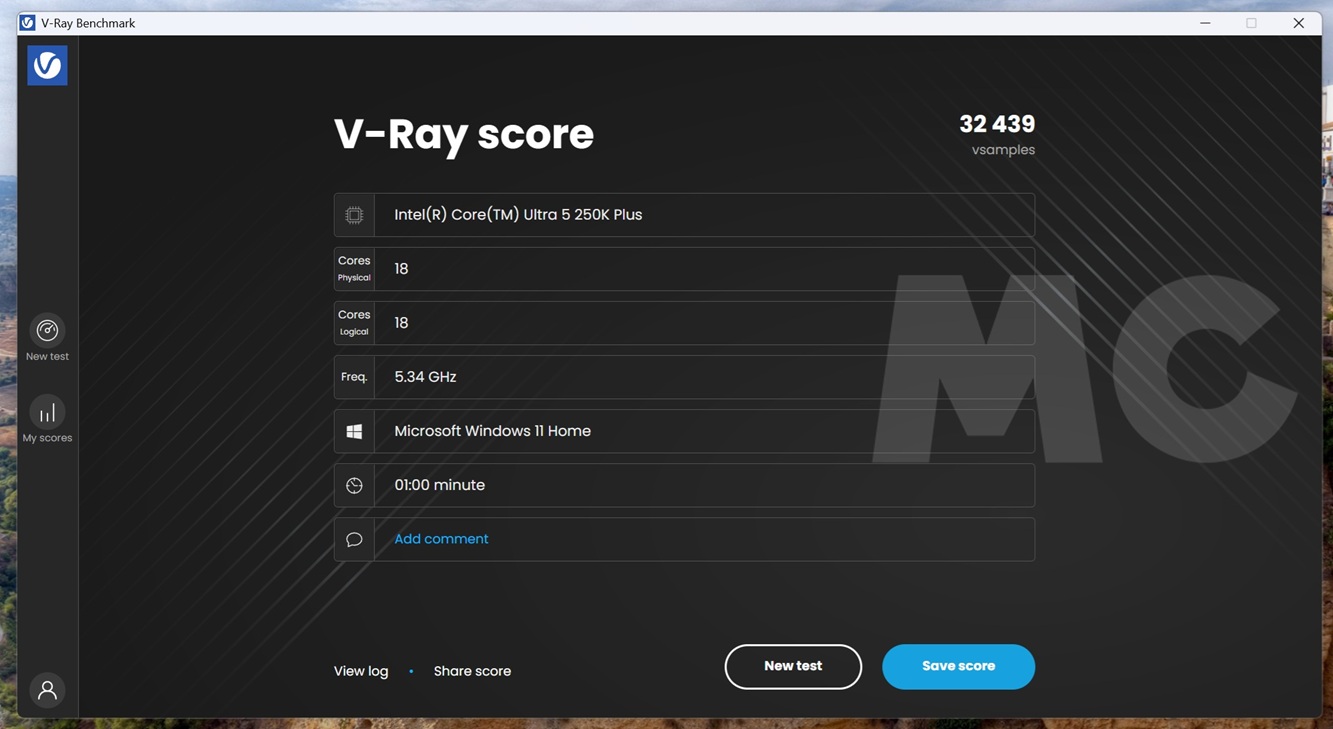Open View log
This screenshot has width=1333, height=729.
click(x=360, y=670)
